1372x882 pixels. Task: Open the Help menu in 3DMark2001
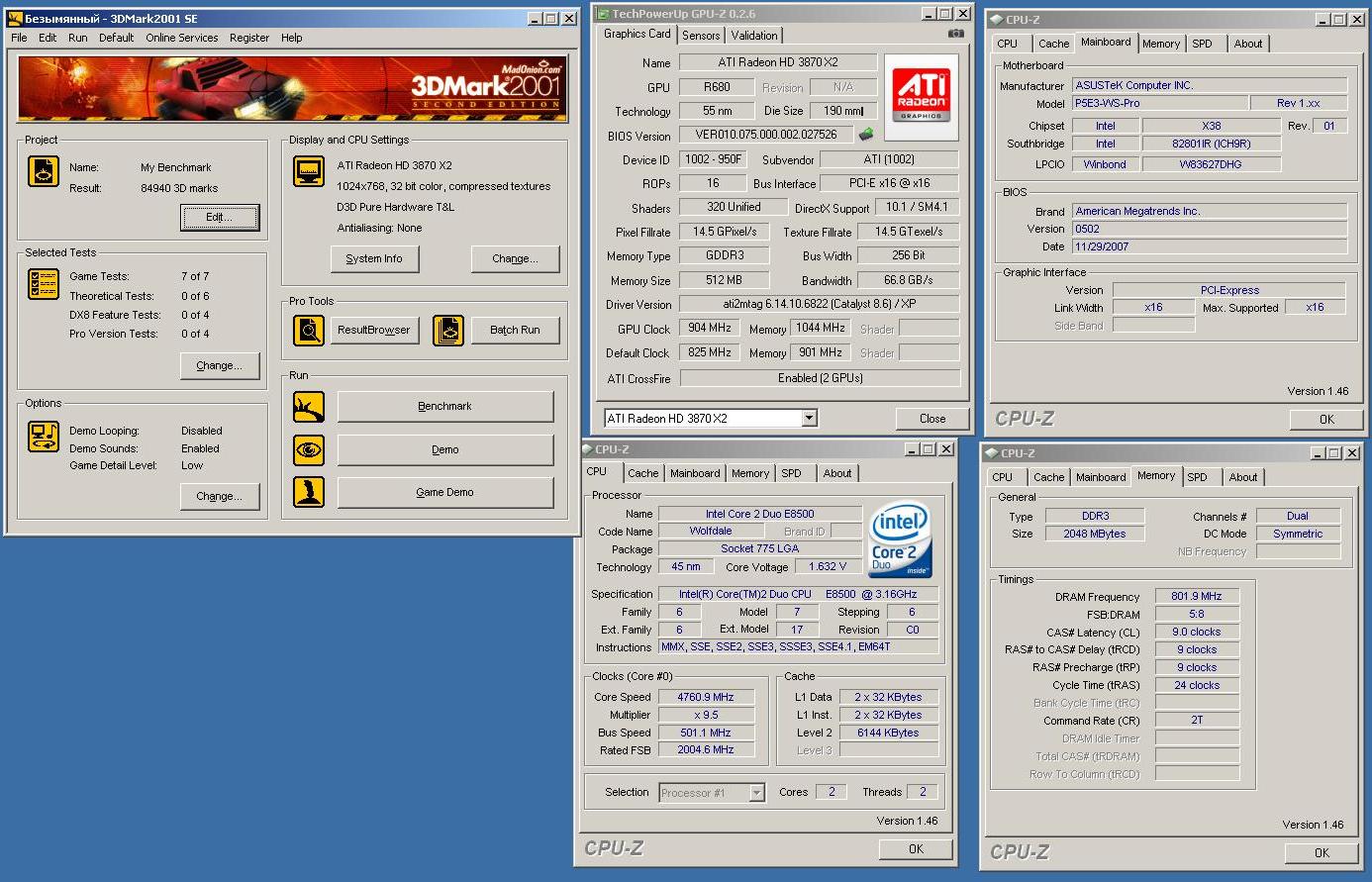click(291, 38)
